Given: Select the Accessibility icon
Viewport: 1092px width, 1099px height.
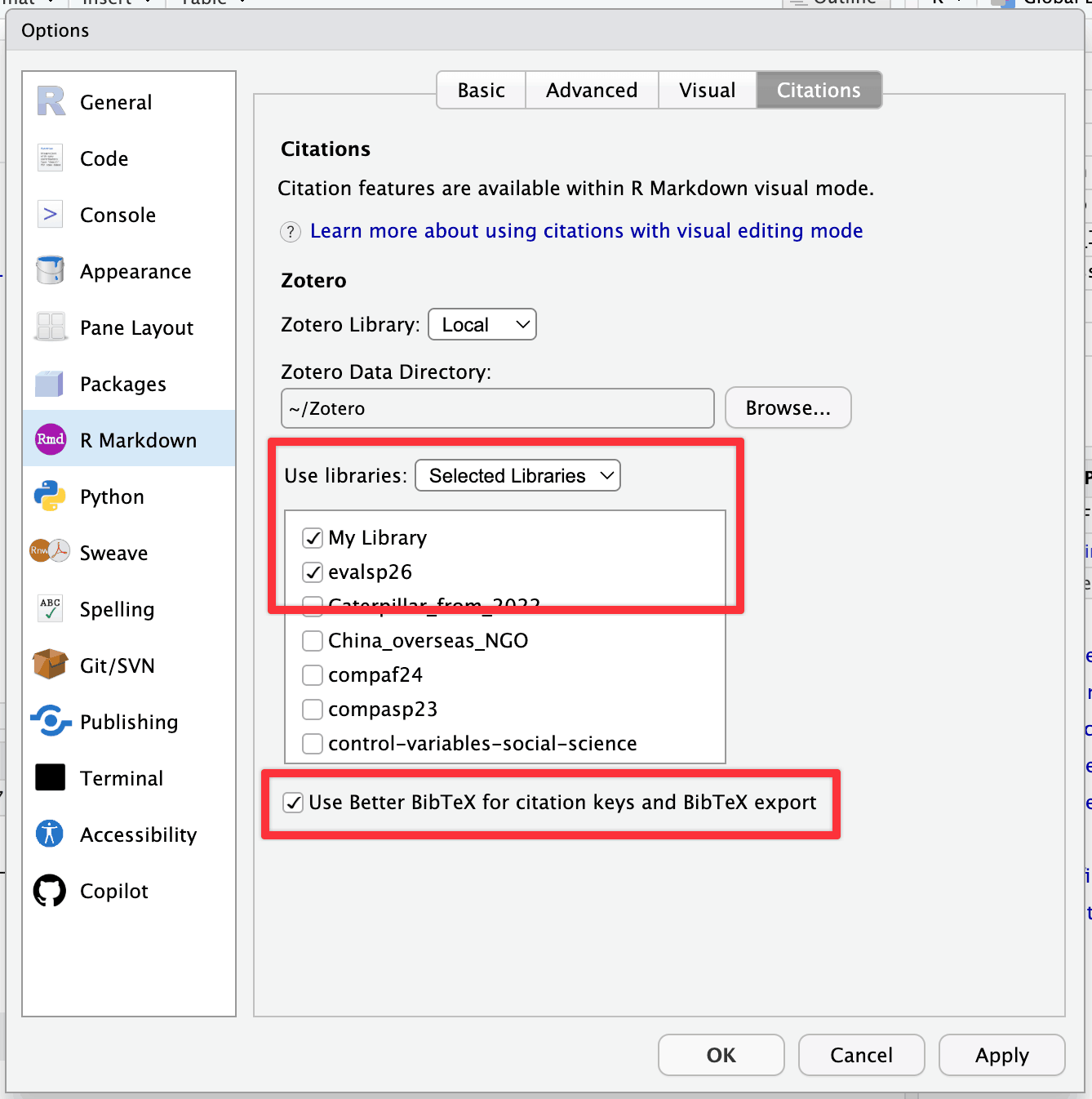Looking at the screenshot, I should click(51, 834).
